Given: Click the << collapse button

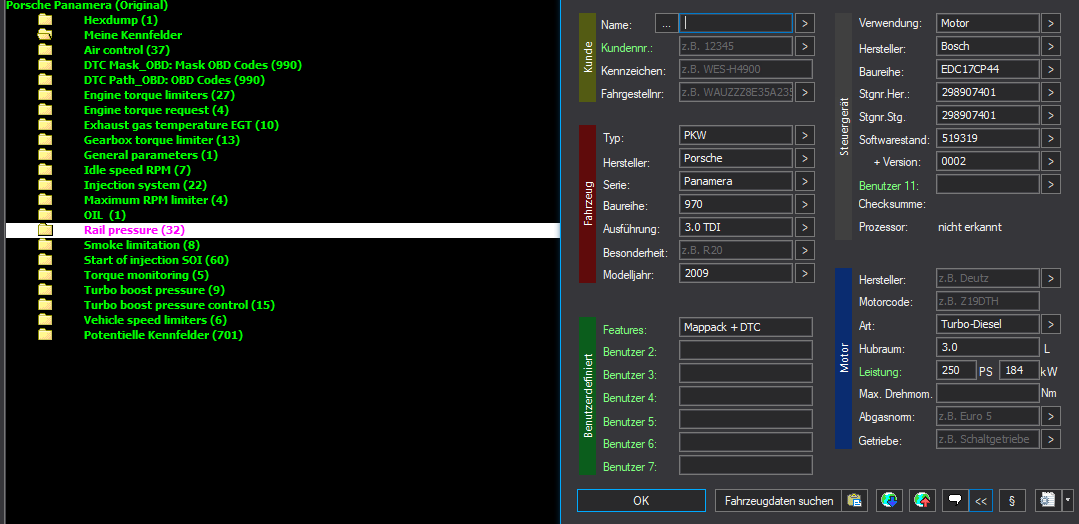Looking at the screenshot, I should pyautogui.click(x=981, y=501).
